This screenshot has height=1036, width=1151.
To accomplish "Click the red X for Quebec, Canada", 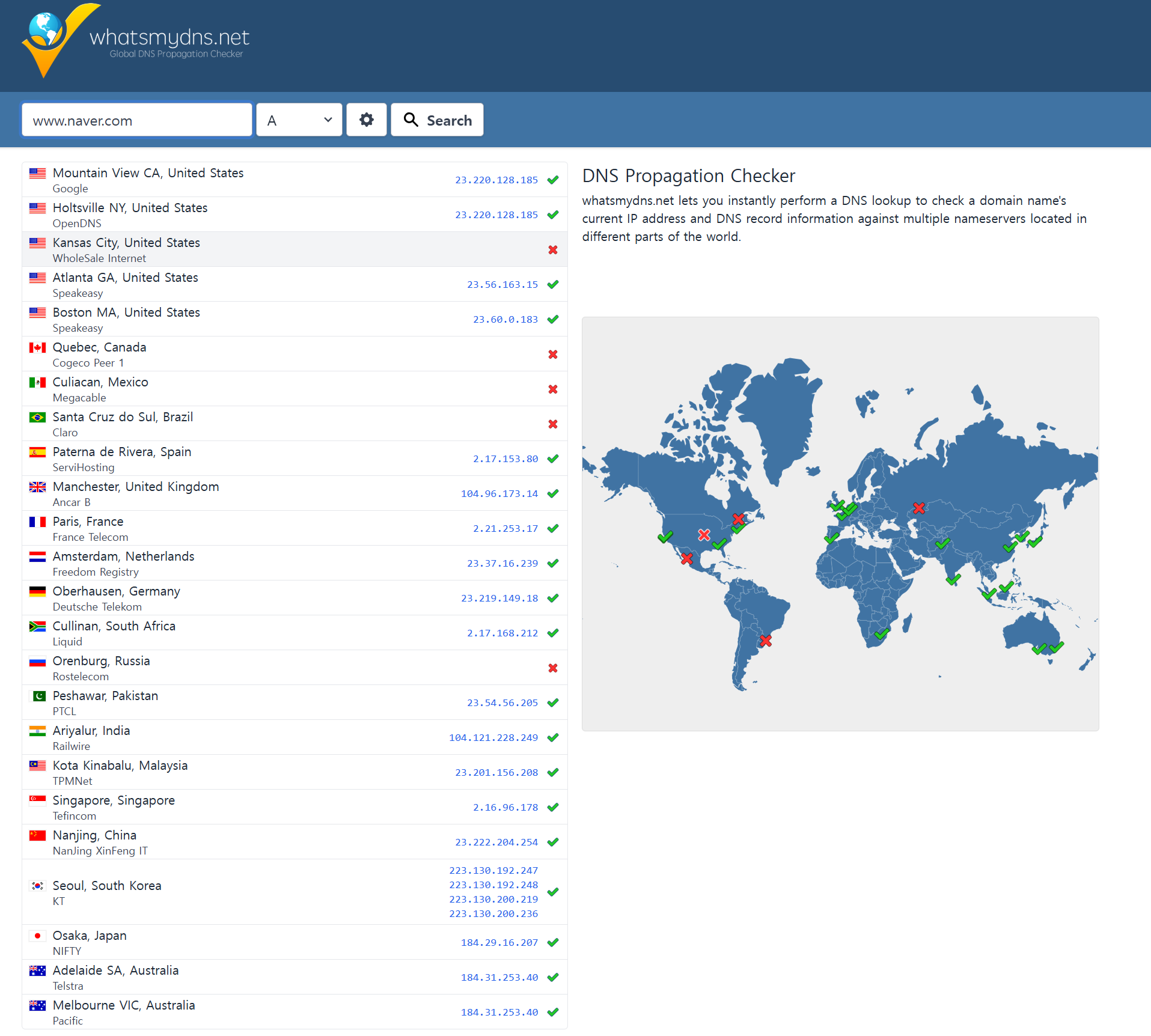I will 553,354.
